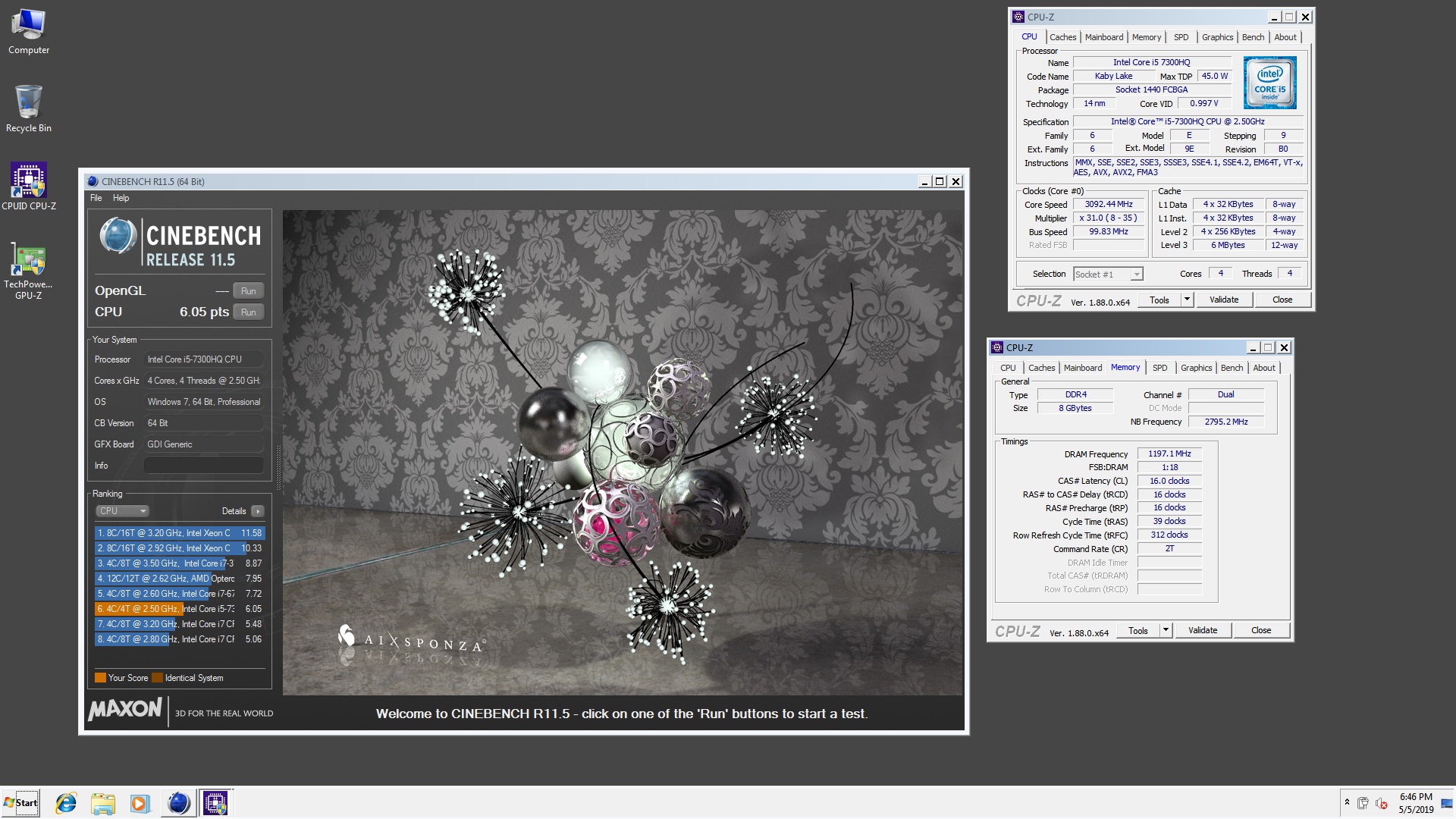This screenshot has height=819, width=1456.
Task: Click Tools button in upper CPU-Z window
Action: tap(1159, 300)
